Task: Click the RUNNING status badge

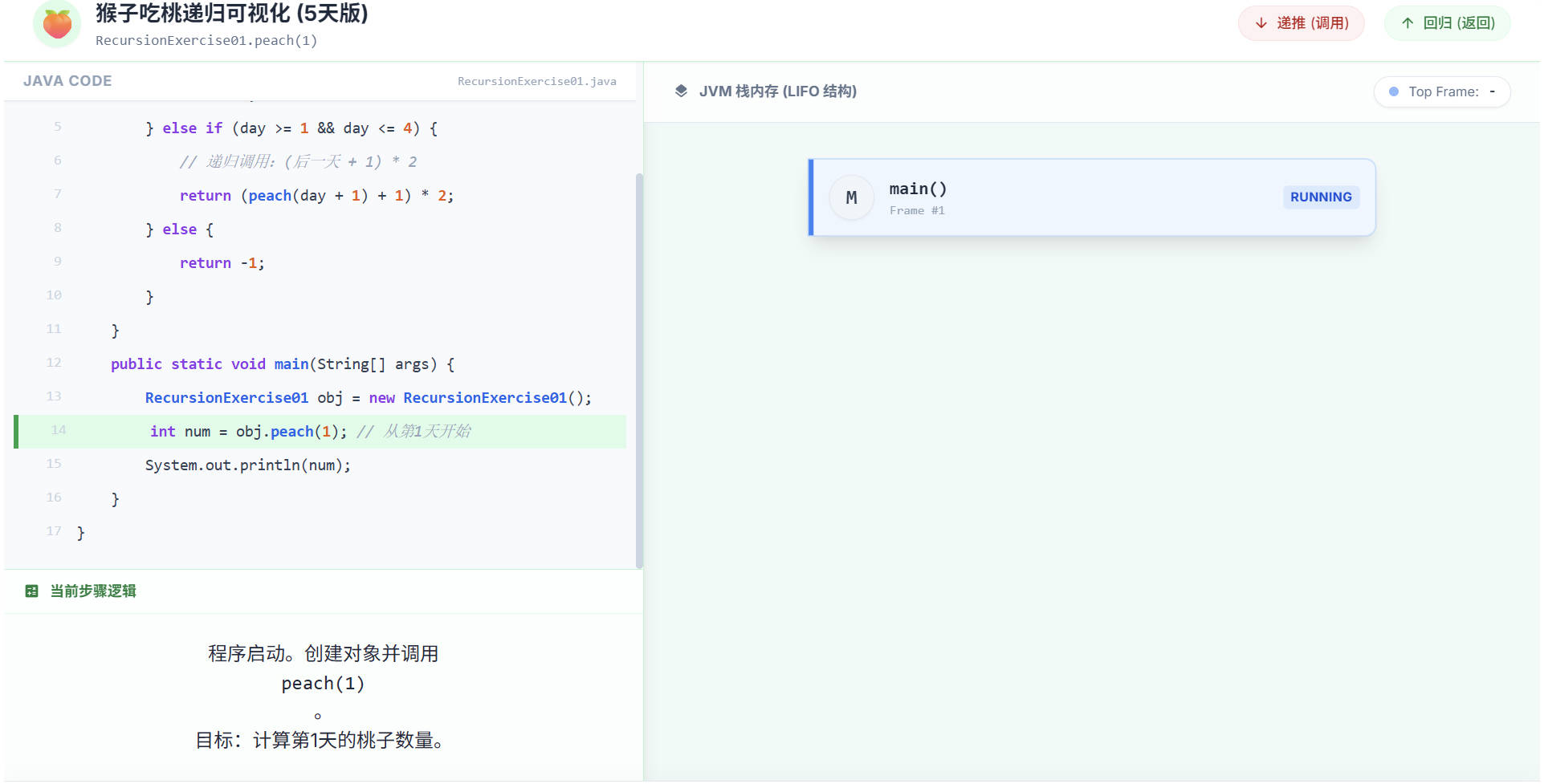Action: click(1320, 197)
